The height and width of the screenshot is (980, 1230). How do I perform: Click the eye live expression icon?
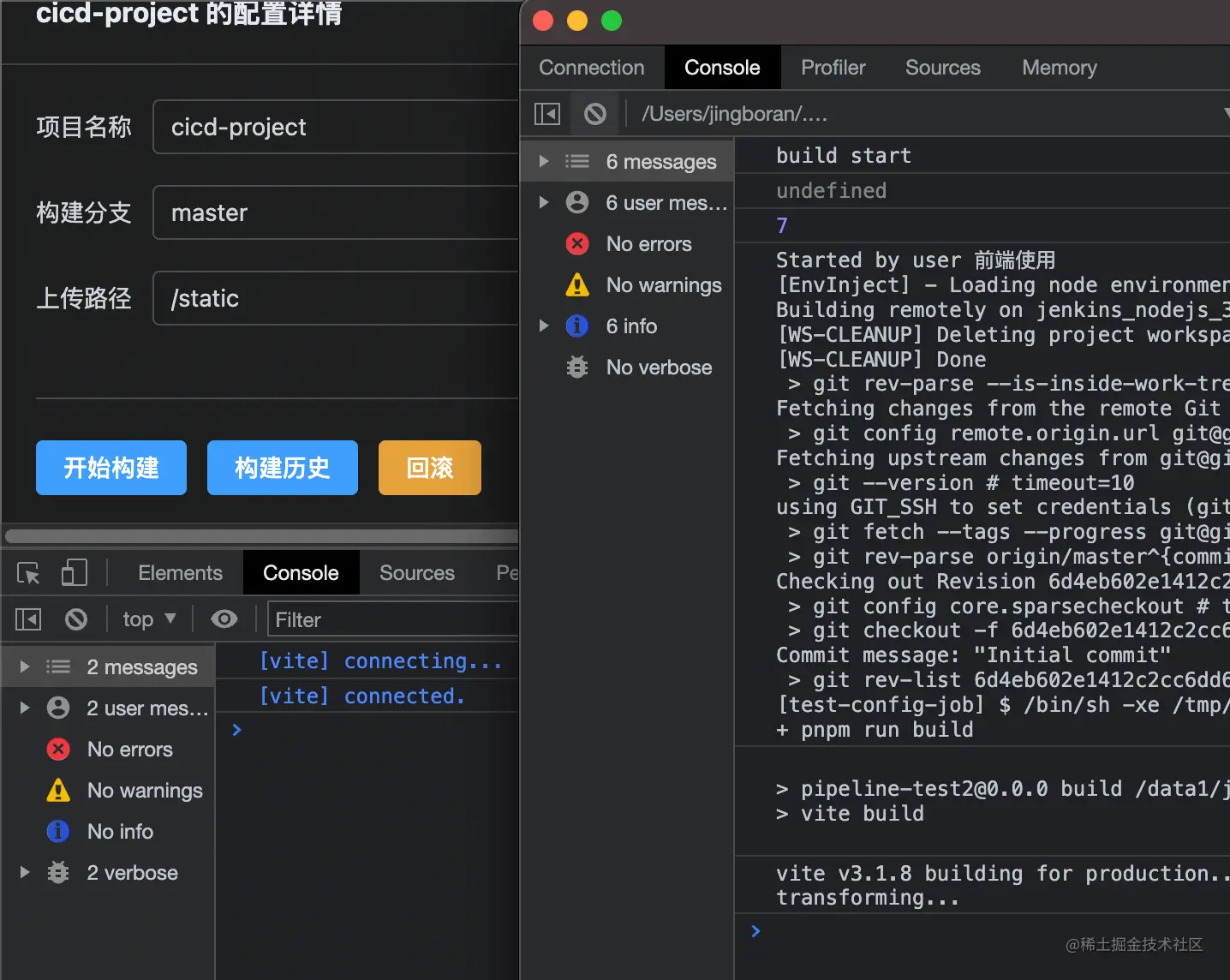tap(224, 619)
